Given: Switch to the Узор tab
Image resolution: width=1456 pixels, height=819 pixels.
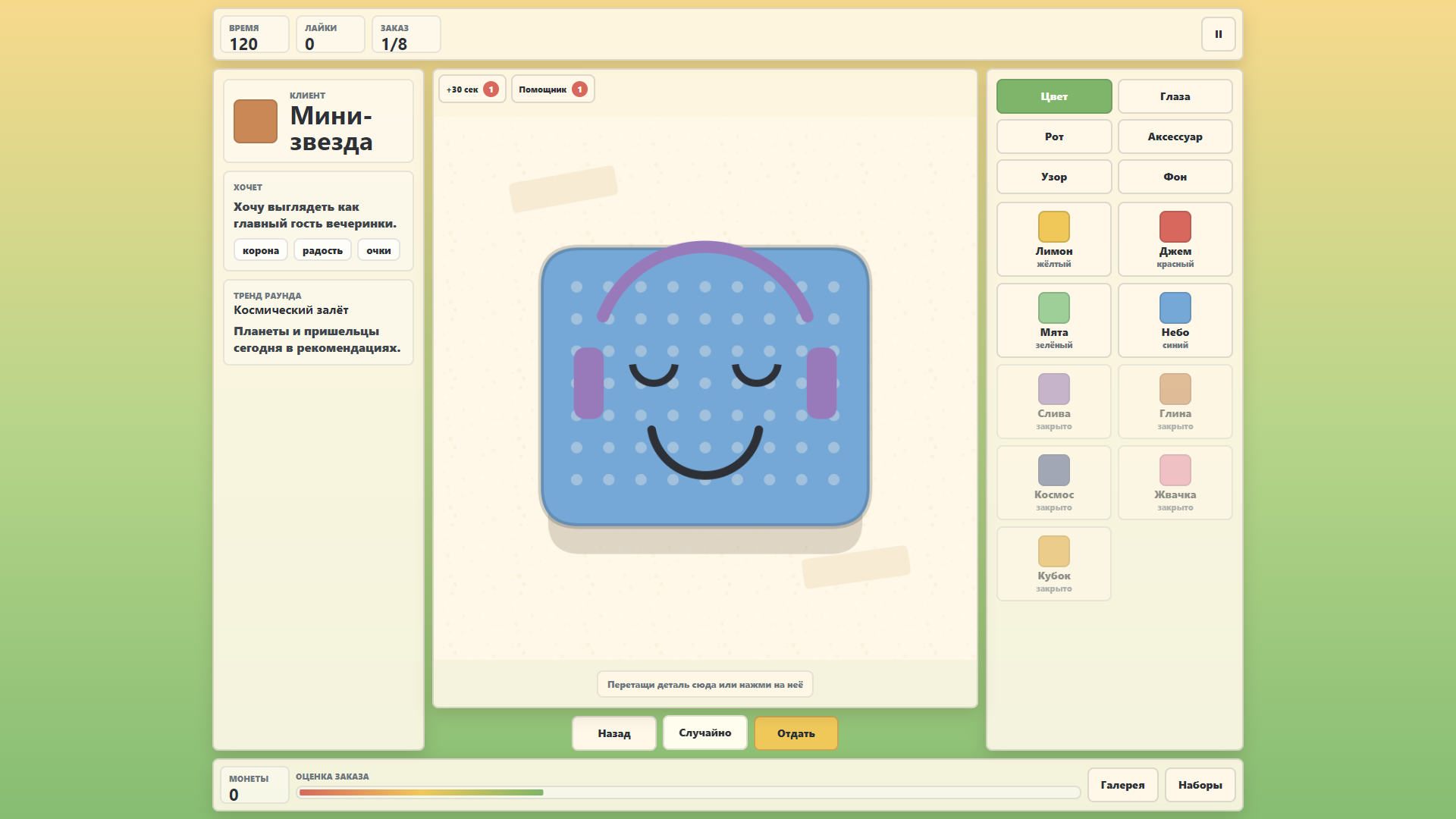Looking at the screenshot, I should click(x=1054, y=177).
